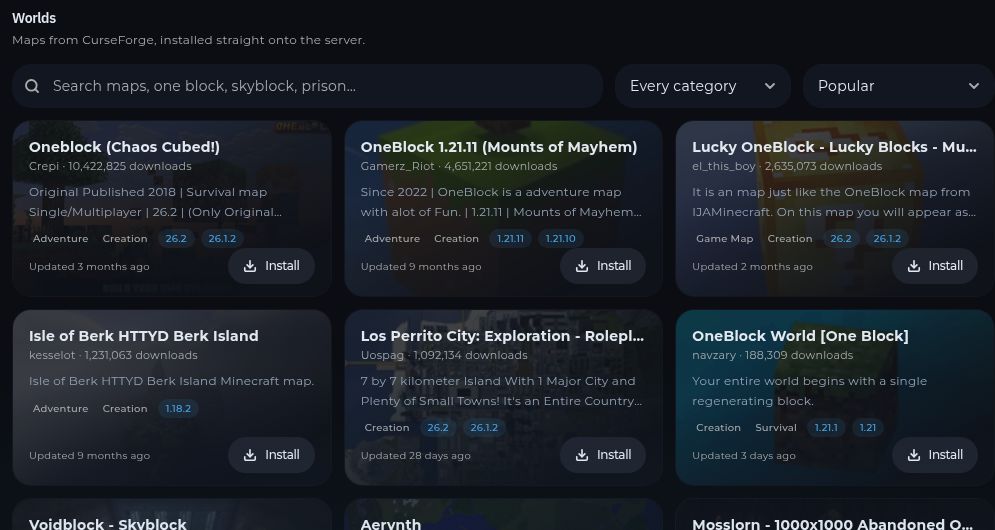Viewport: 995px width, 530px height.
Task: Click author line Gamerz_Riot 4,651,221 downloads
Action: click(459, 166)
